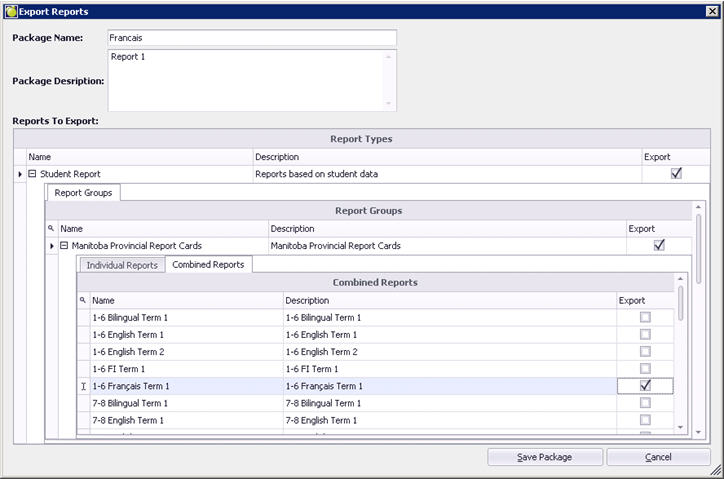Switch to the Individual Reports tab
The image size is (724, 479).
coord(121,265)
